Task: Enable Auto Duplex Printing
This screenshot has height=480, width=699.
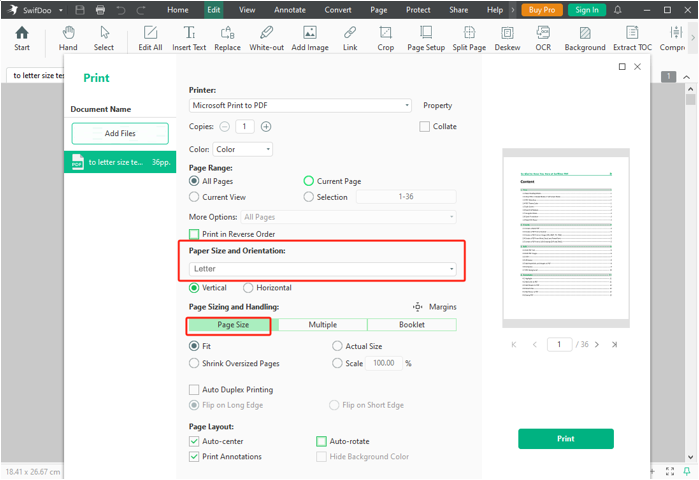Action: click(194, 390)
